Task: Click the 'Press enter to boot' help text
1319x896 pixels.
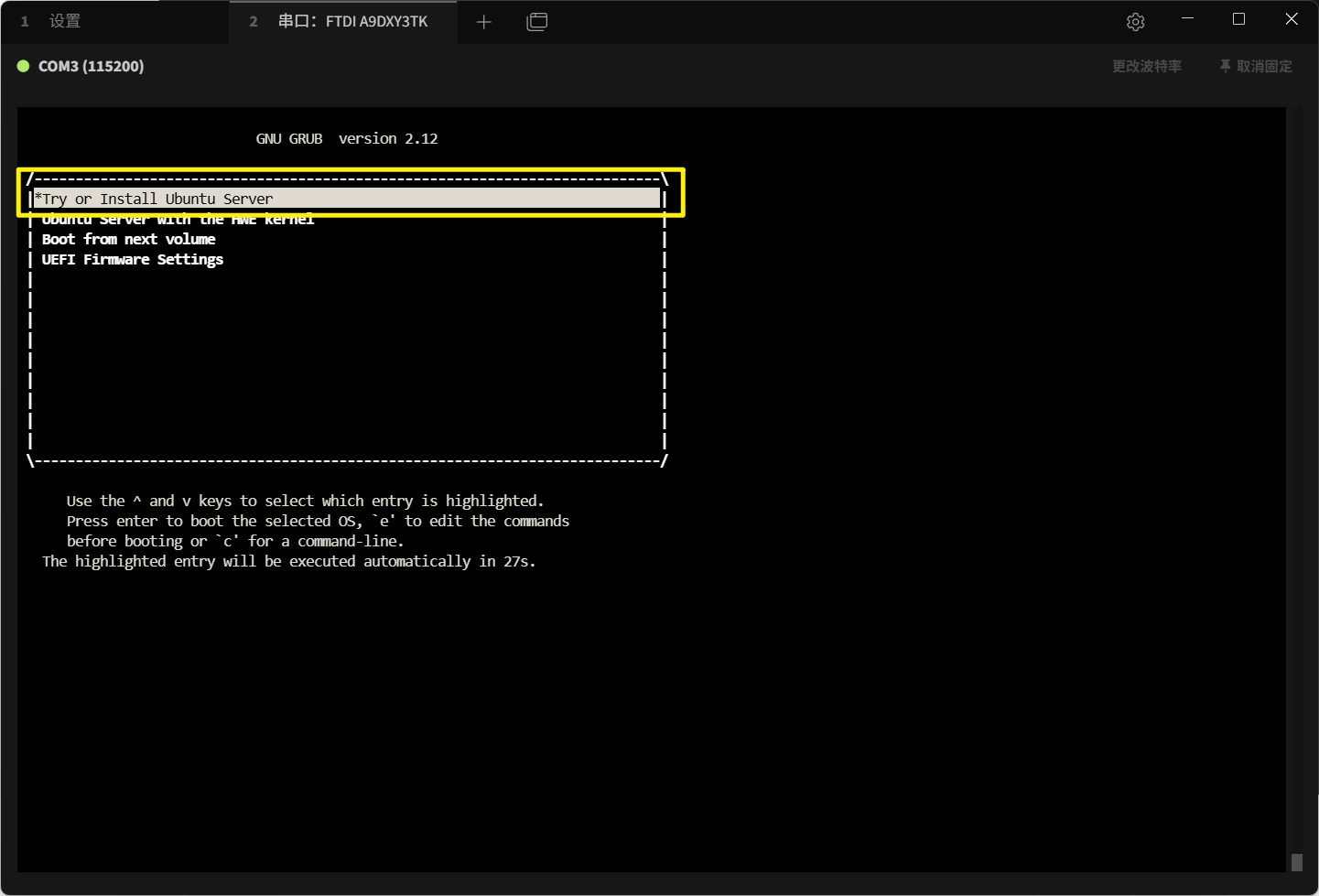Action: click(318, 521)
